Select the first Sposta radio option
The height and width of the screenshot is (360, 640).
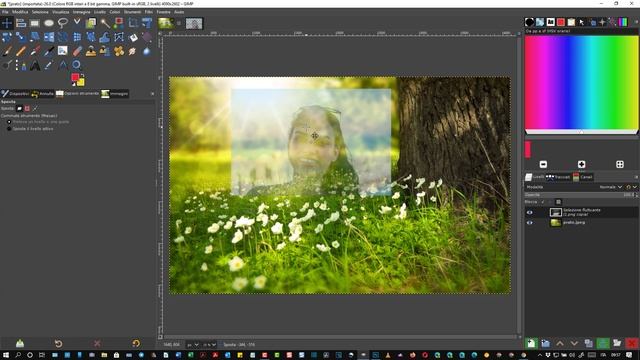[x=9, y=122]
